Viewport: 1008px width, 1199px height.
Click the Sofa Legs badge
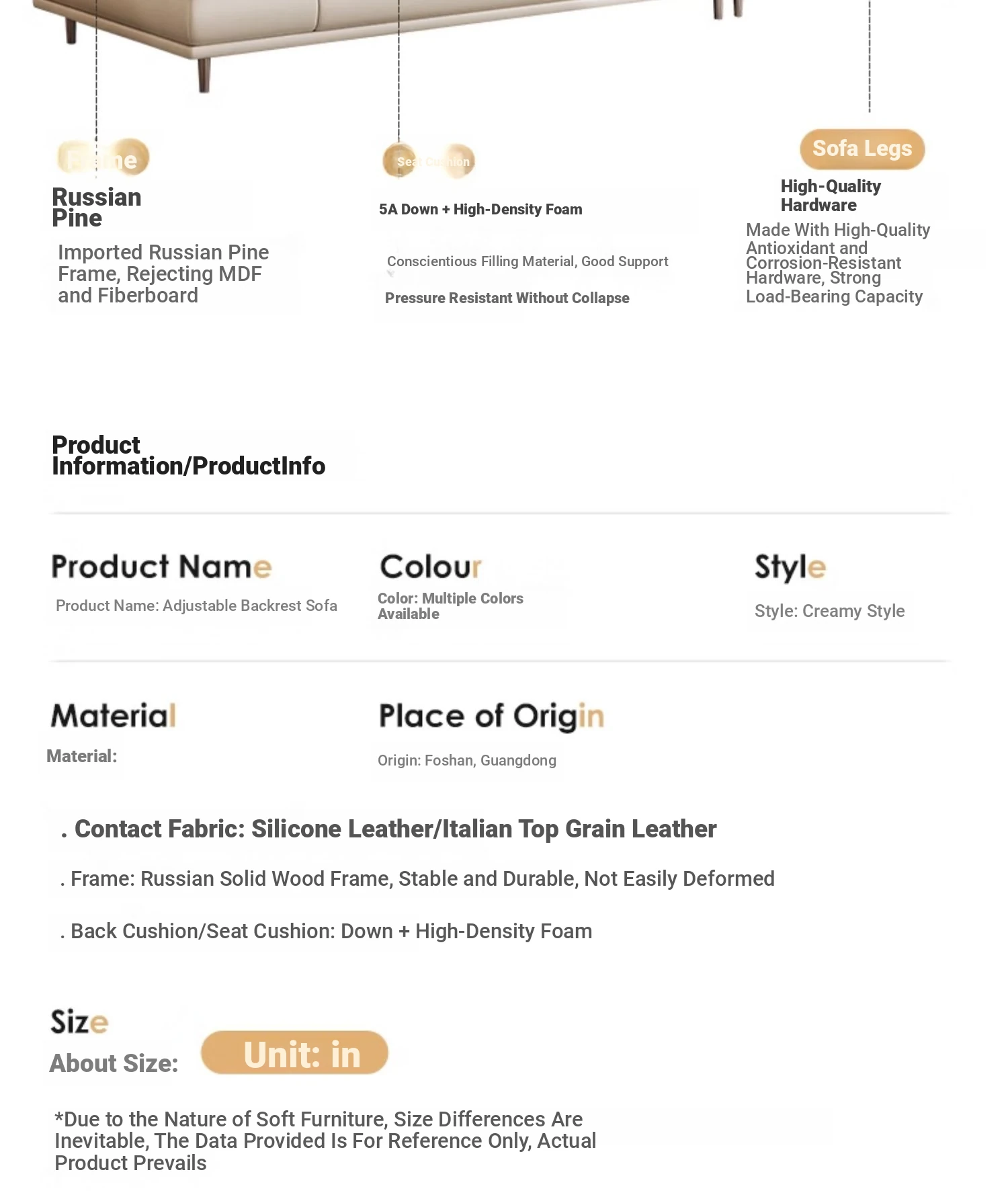click(862, 149)
